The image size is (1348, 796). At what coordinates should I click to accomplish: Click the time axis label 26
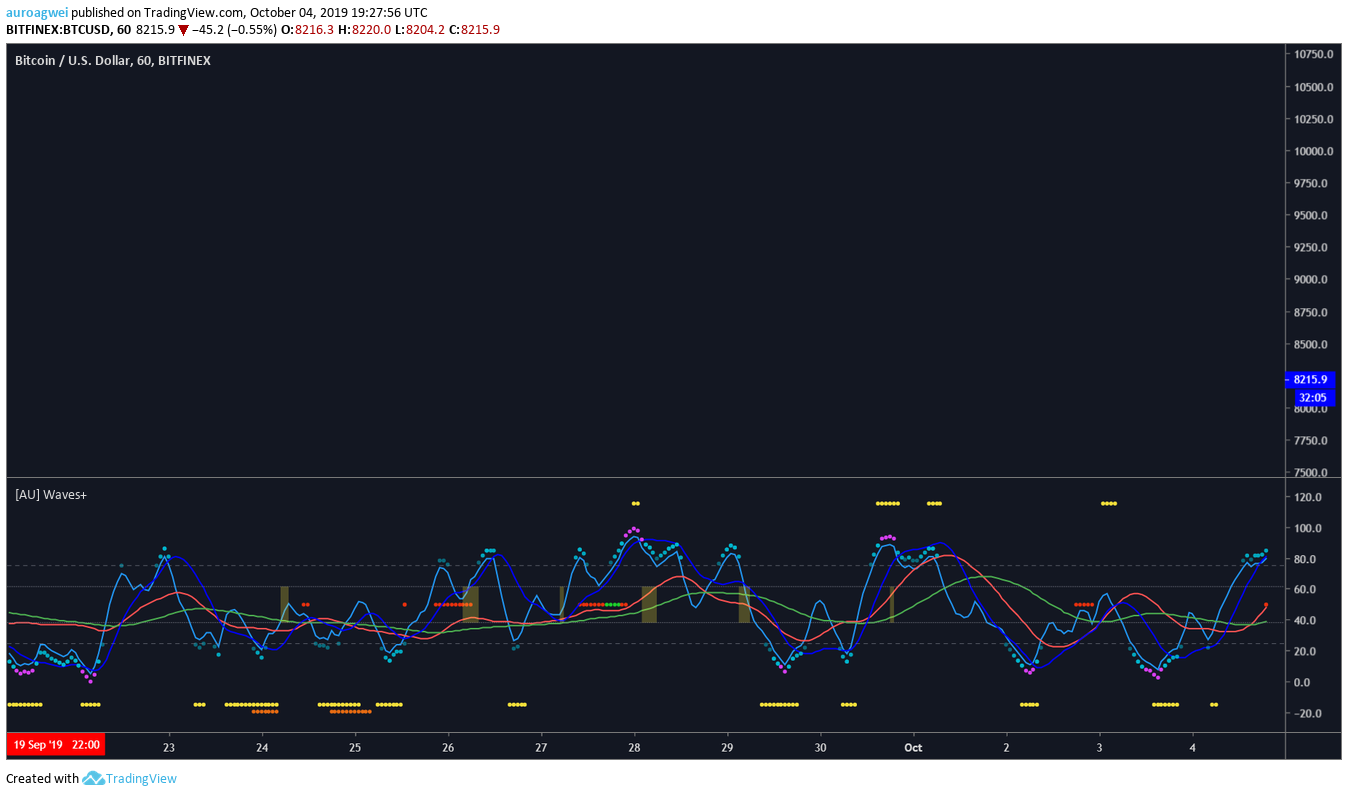coord(448,747)
